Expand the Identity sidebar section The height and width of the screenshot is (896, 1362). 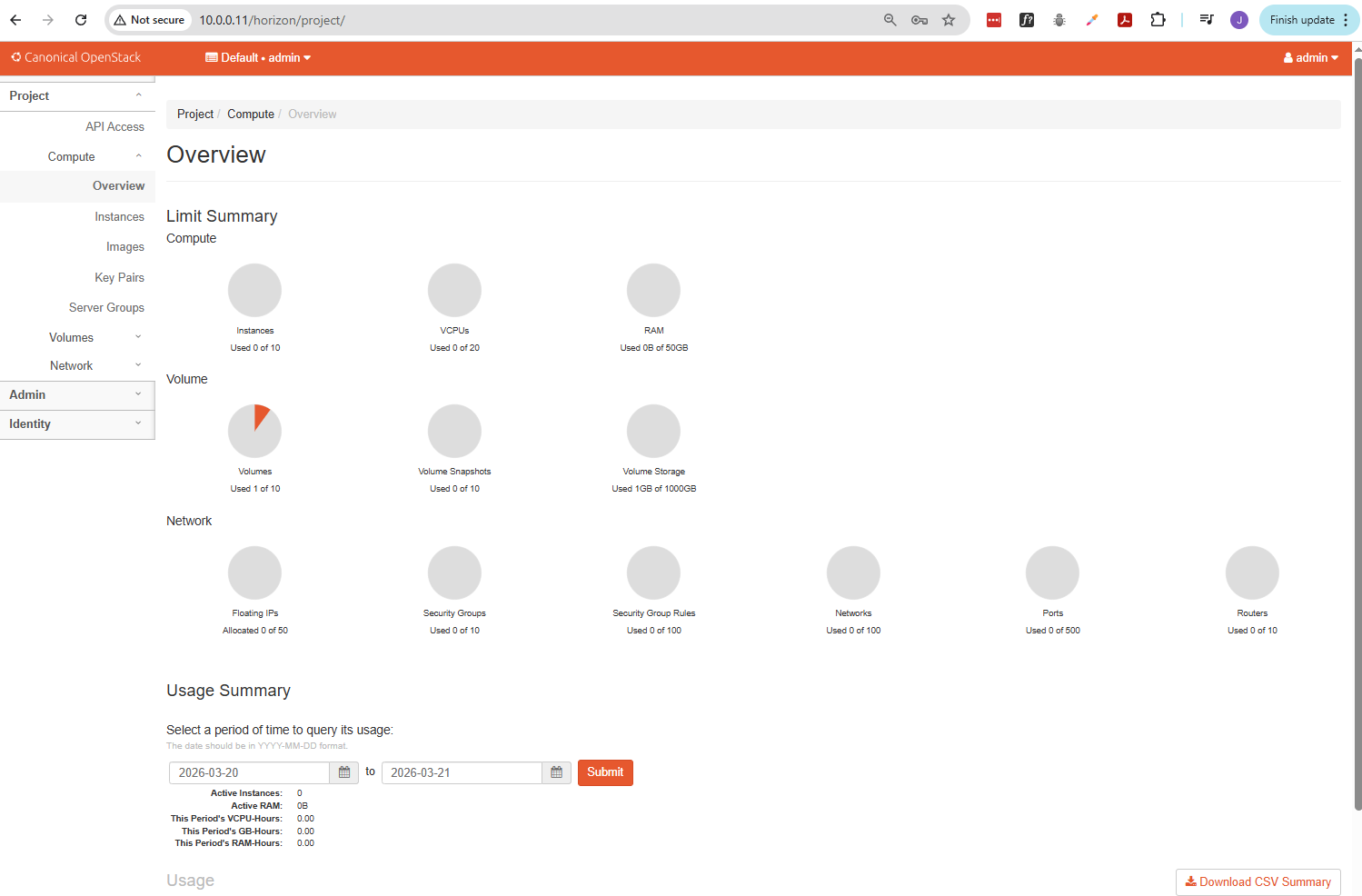coord(77,423)
